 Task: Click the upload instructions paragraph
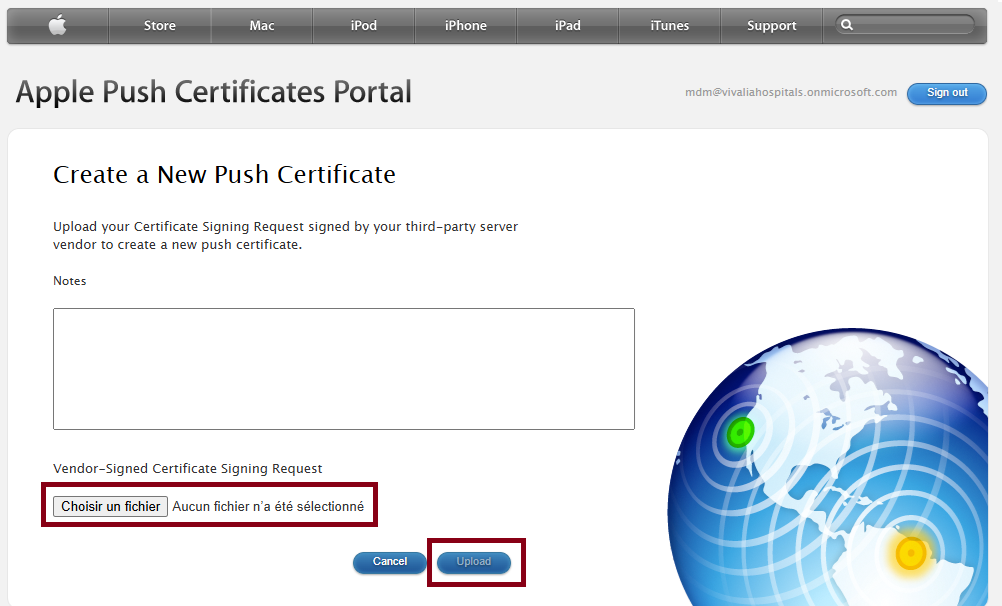[286, 236]
